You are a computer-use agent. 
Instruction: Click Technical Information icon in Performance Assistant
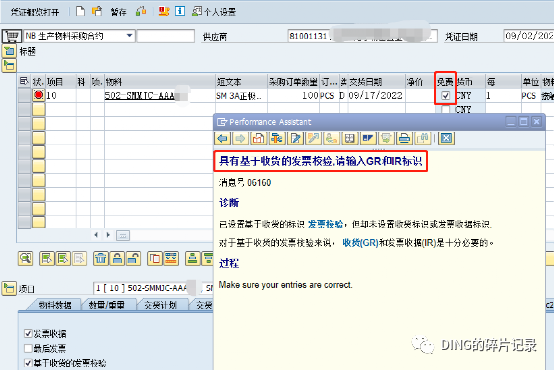coord(277,139)
